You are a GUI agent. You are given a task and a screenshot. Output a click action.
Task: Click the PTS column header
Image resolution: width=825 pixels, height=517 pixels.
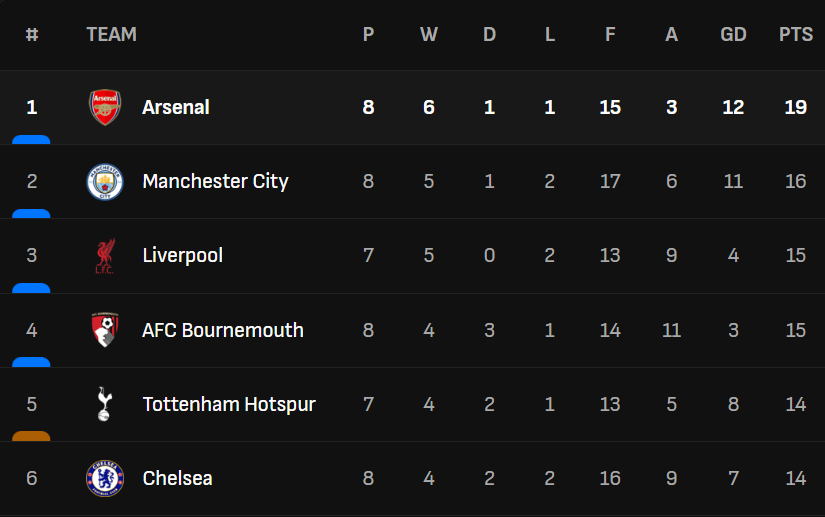(x=796, y=34)
